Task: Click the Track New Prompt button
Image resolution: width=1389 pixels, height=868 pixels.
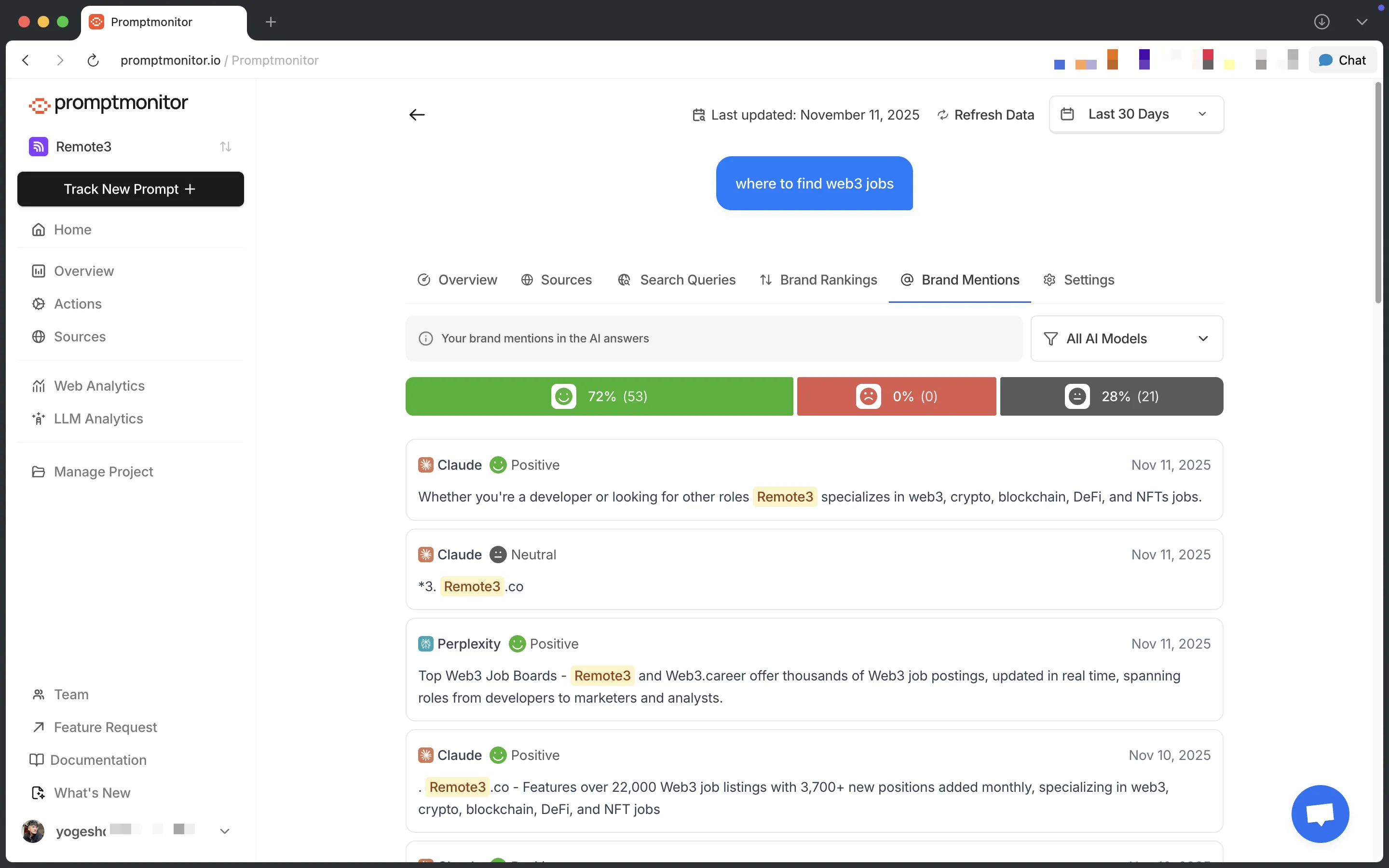Action: 130,189
